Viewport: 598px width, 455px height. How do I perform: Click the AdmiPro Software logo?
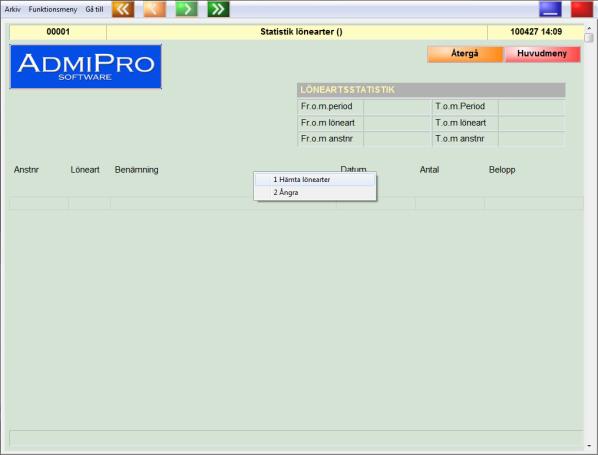[86, 67]
